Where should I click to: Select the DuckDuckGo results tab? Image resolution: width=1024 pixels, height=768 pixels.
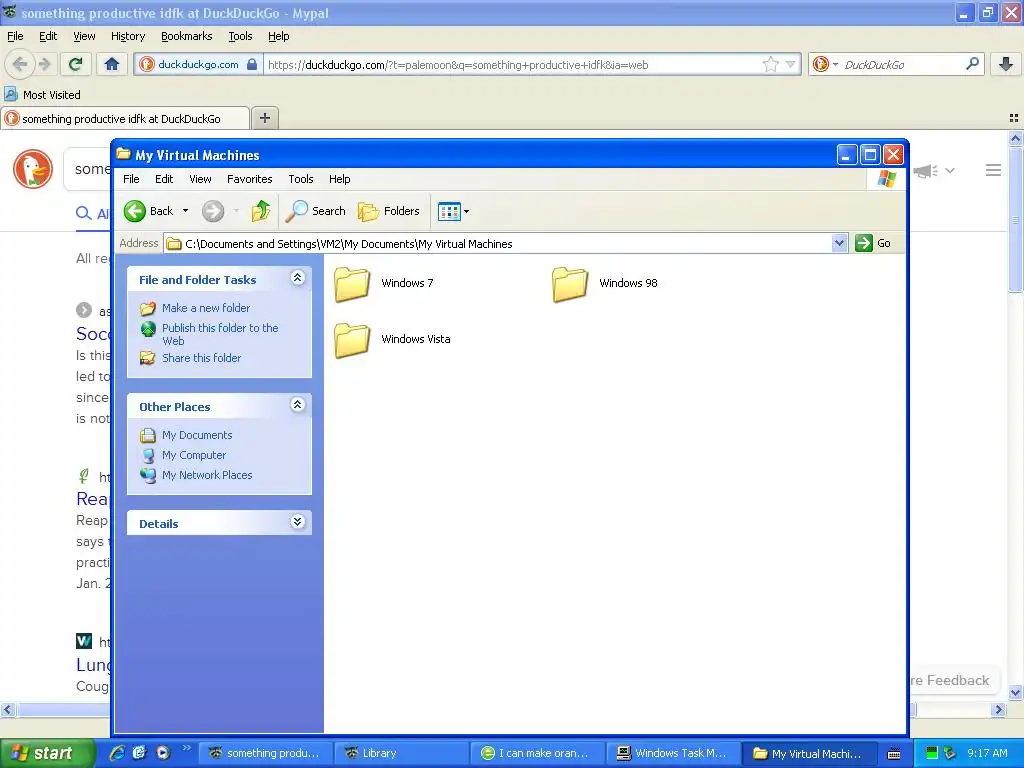tap(125, 118)
